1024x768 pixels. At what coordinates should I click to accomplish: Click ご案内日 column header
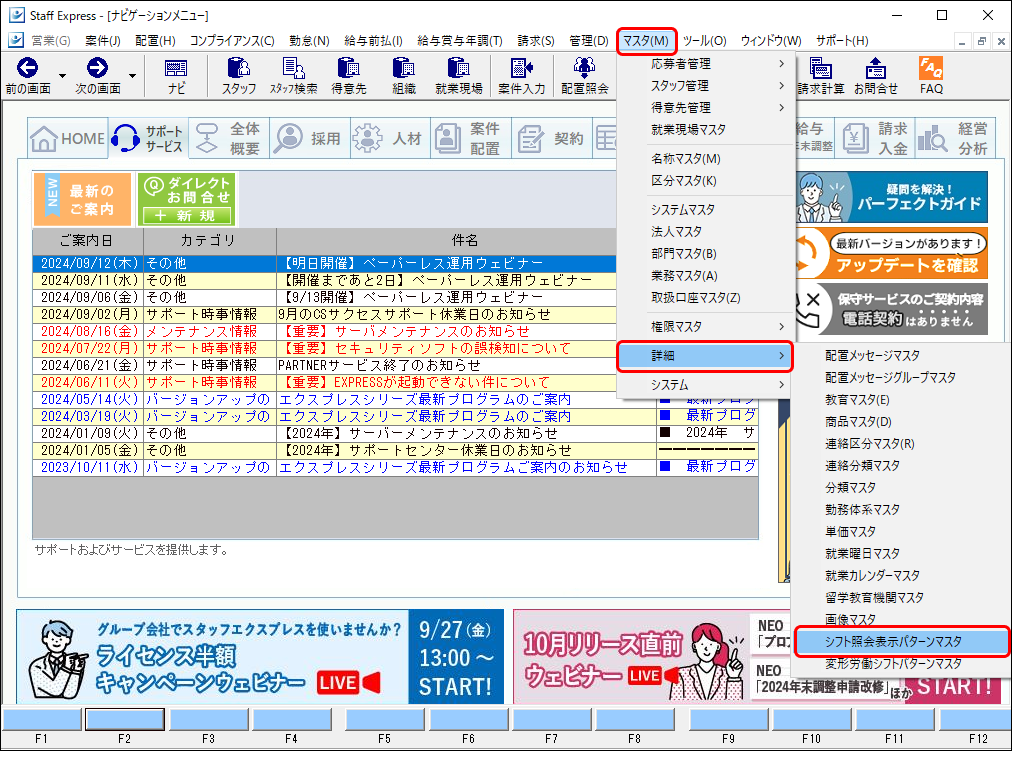pos(88,241)
